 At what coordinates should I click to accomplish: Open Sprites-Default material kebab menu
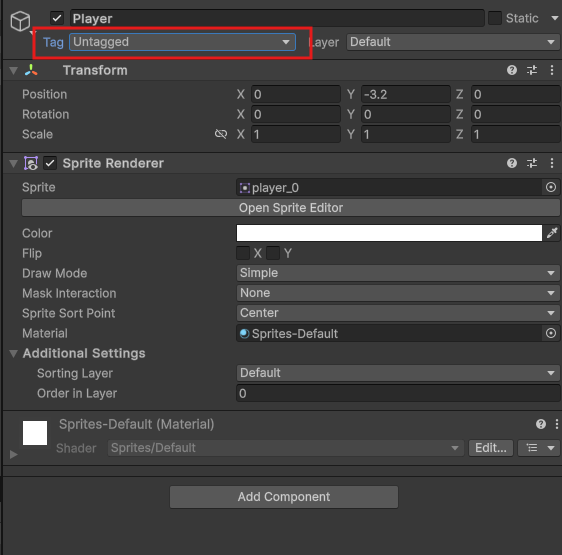(556, 424)
